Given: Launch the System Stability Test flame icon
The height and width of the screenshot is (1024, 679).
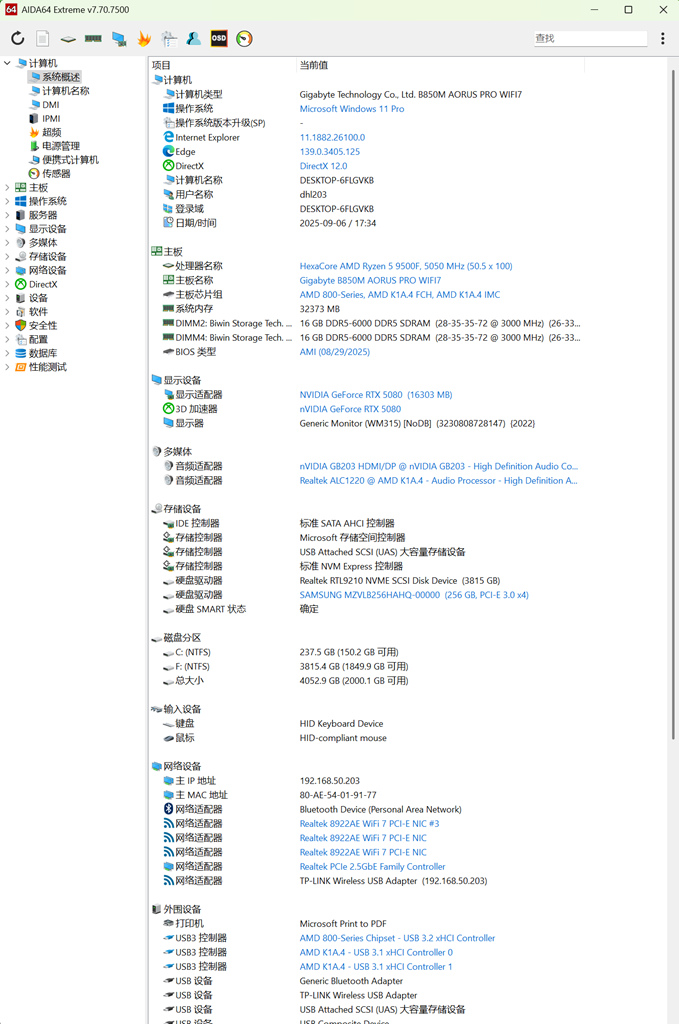Looking at the screenshot, I should [144, 39].
